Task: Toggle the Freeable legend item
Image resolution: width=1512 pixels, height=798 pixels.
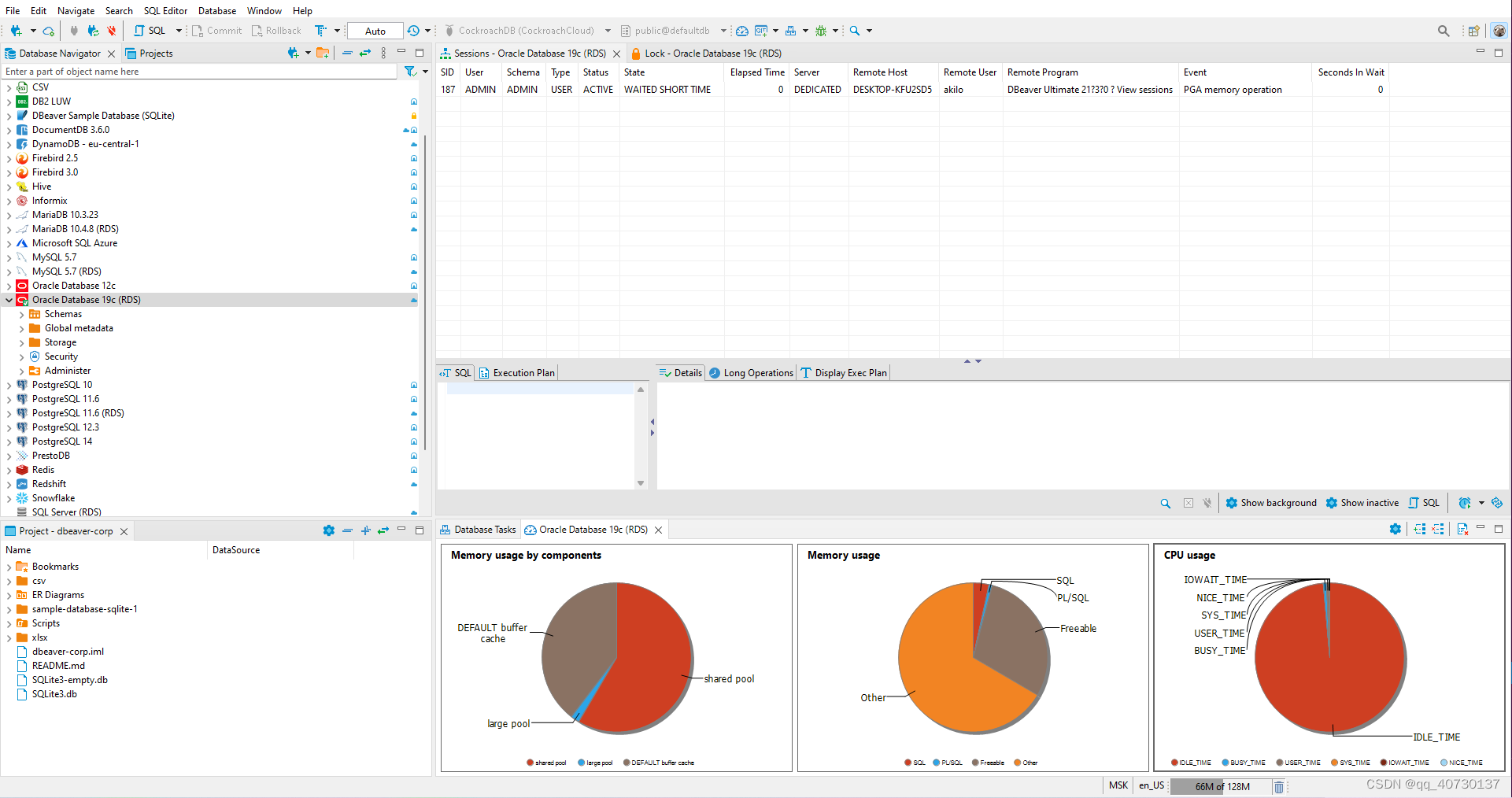Action: [989, 763]
